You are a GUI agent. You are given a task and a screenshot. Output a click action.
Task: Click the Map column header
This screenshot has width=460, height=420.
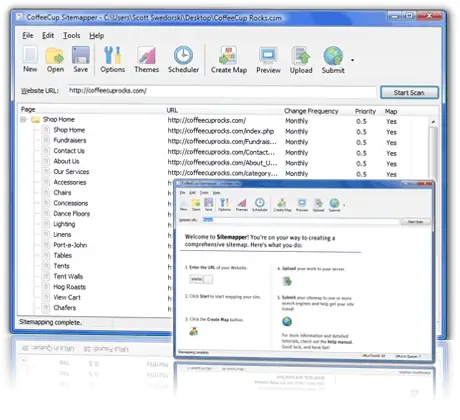(391, 111)
